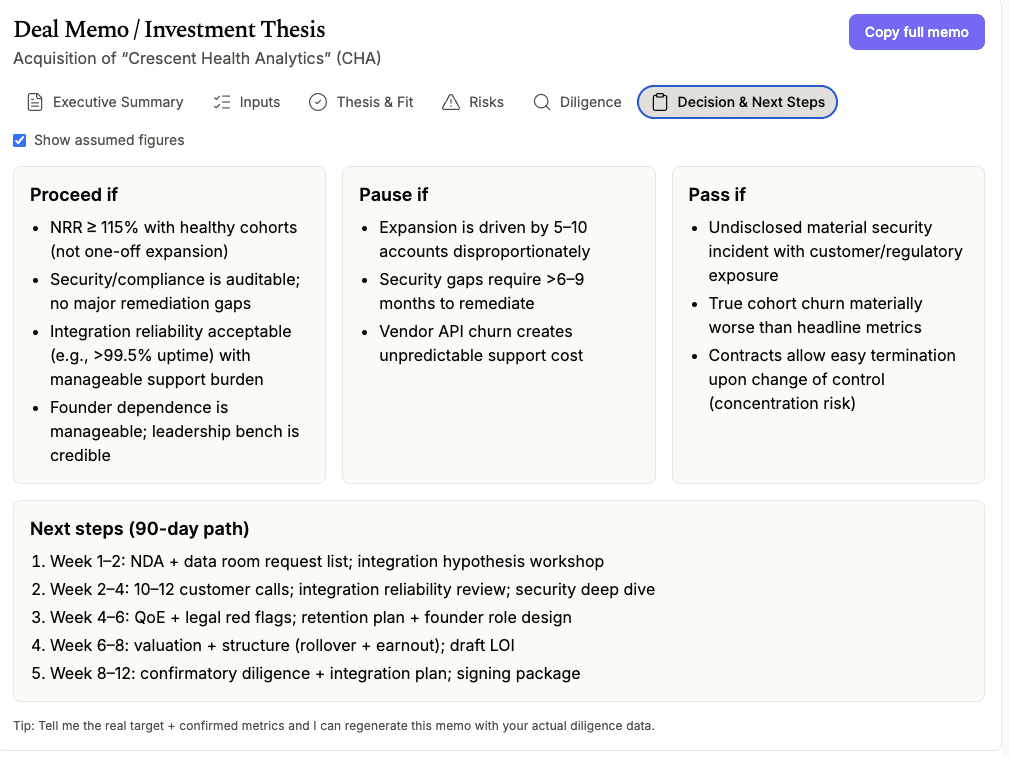Go to the Thesis & Fit tab

[x=375, y=102]
